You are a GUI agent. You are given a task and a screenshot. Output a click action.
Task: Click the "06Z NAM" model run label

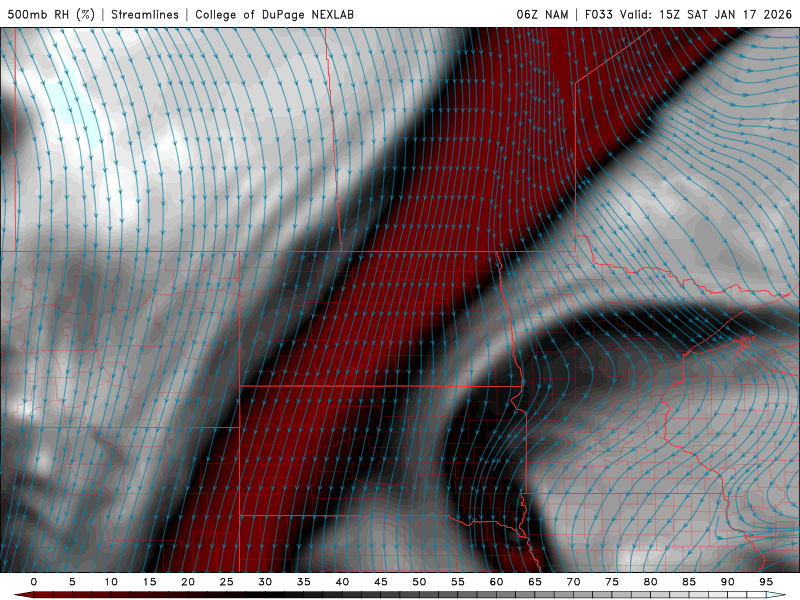tap(542, 14)
